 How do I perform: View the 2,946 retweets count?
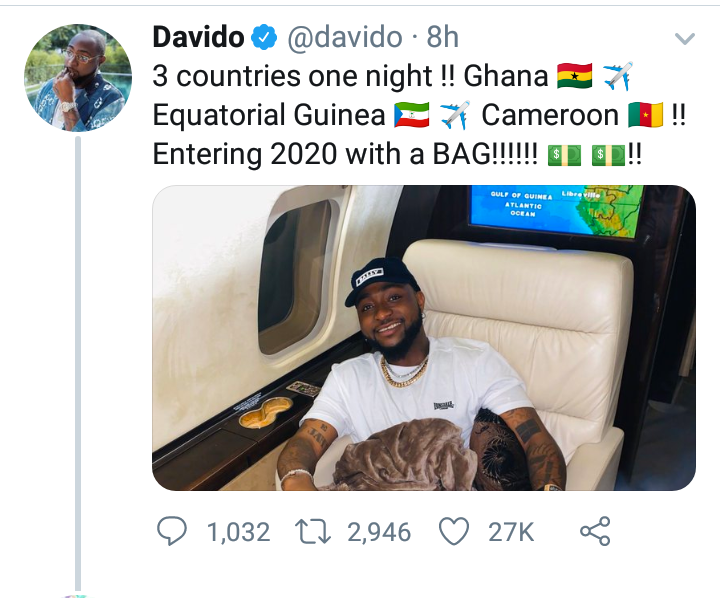tap(379, 532)
